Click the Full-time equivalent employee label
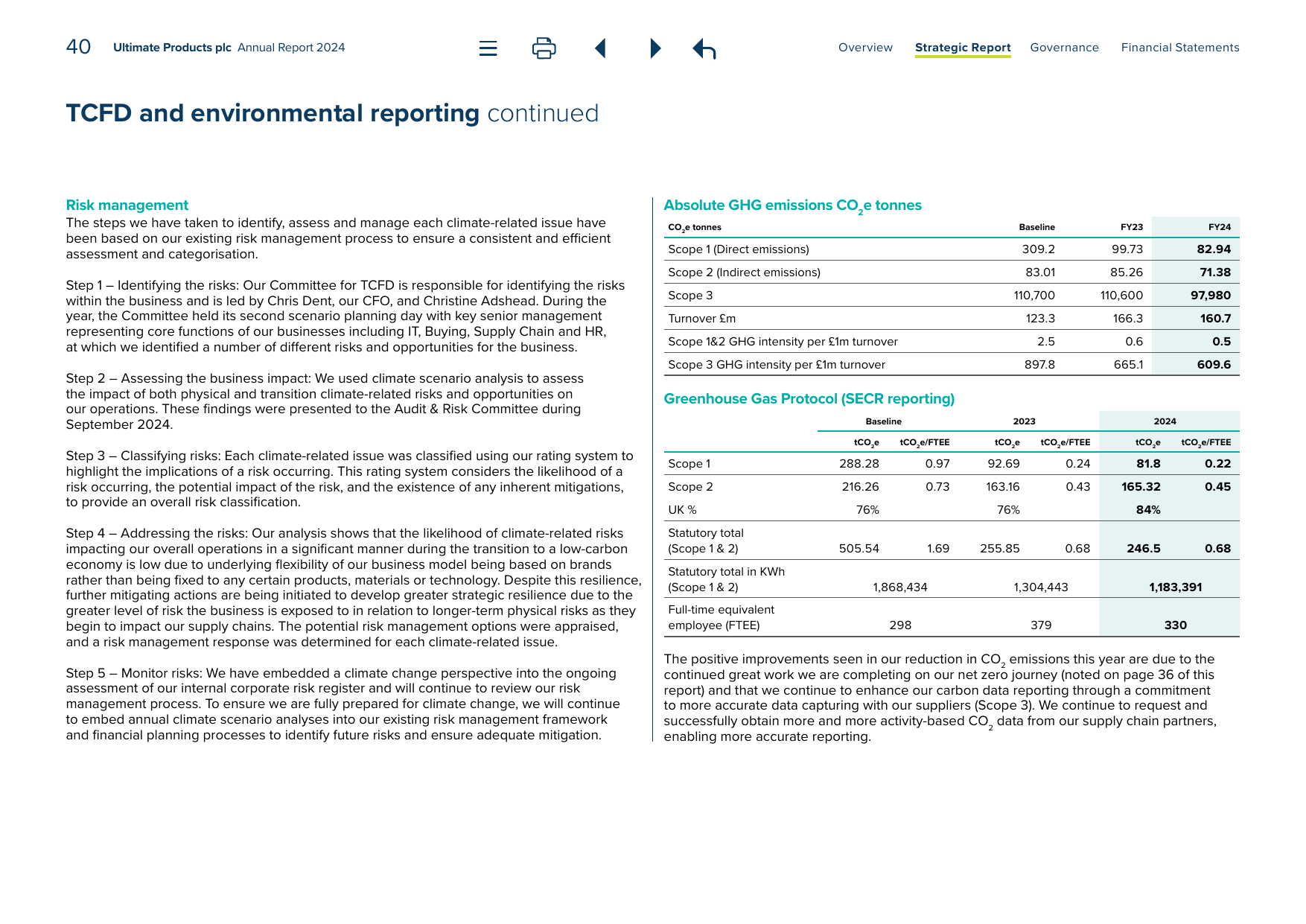 tap(721, 618)
